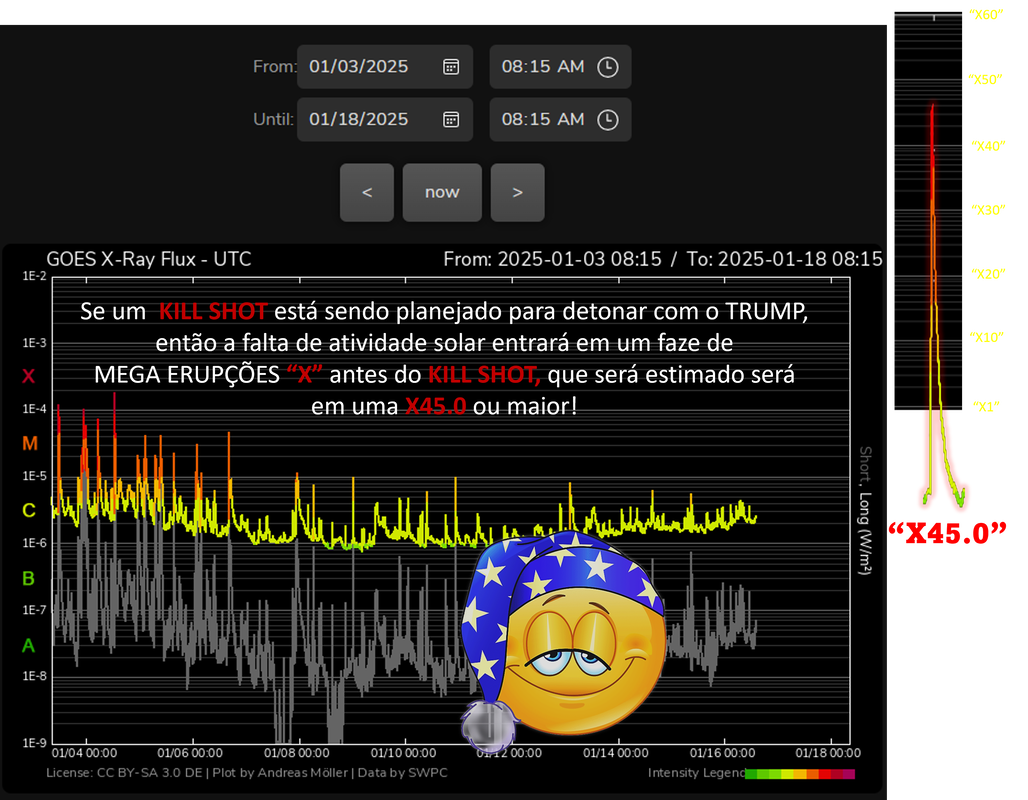Click the 'X20' label on the spike scale

coord(988,274)
